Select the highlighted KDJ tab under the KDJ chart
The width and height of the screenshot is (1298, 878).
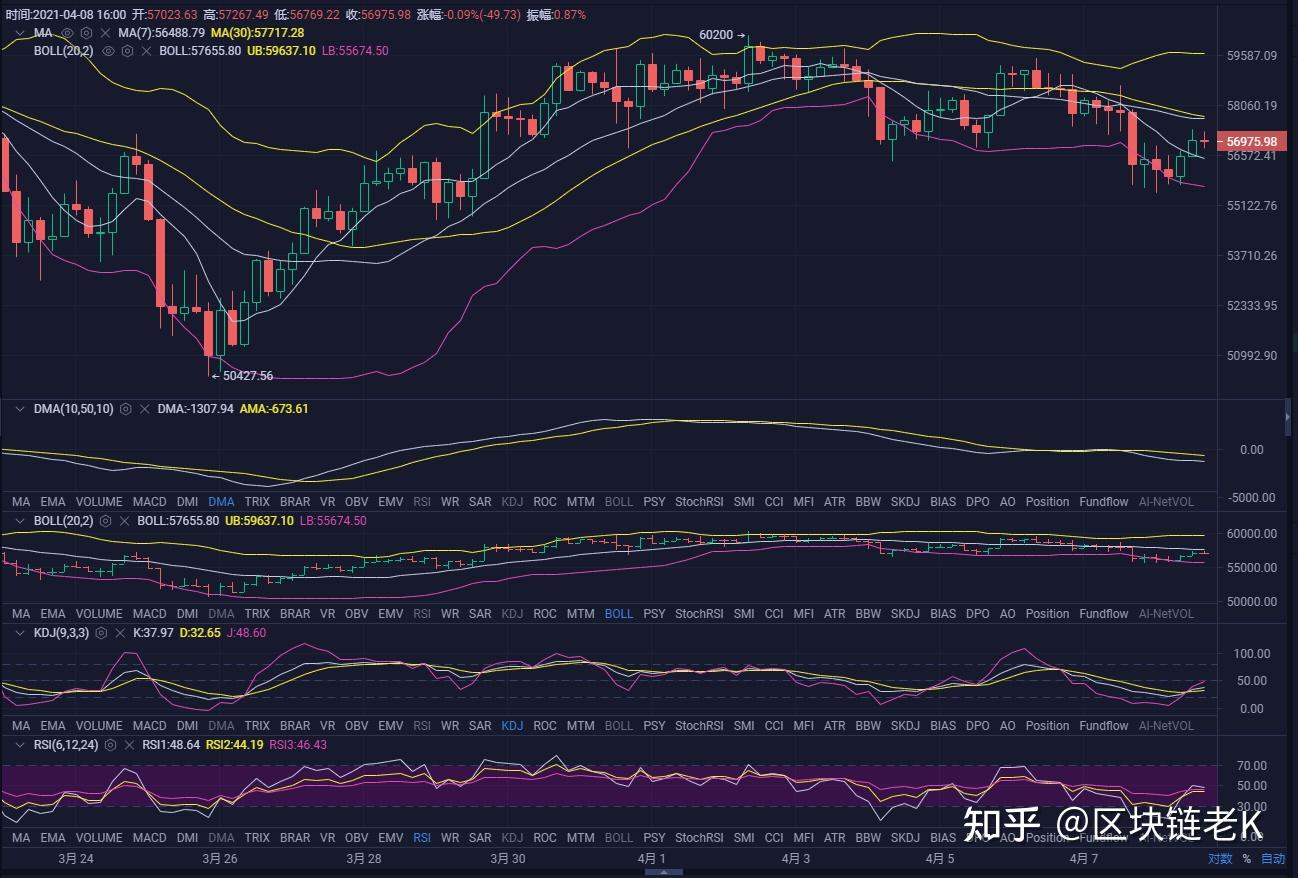tap(512, 726)
